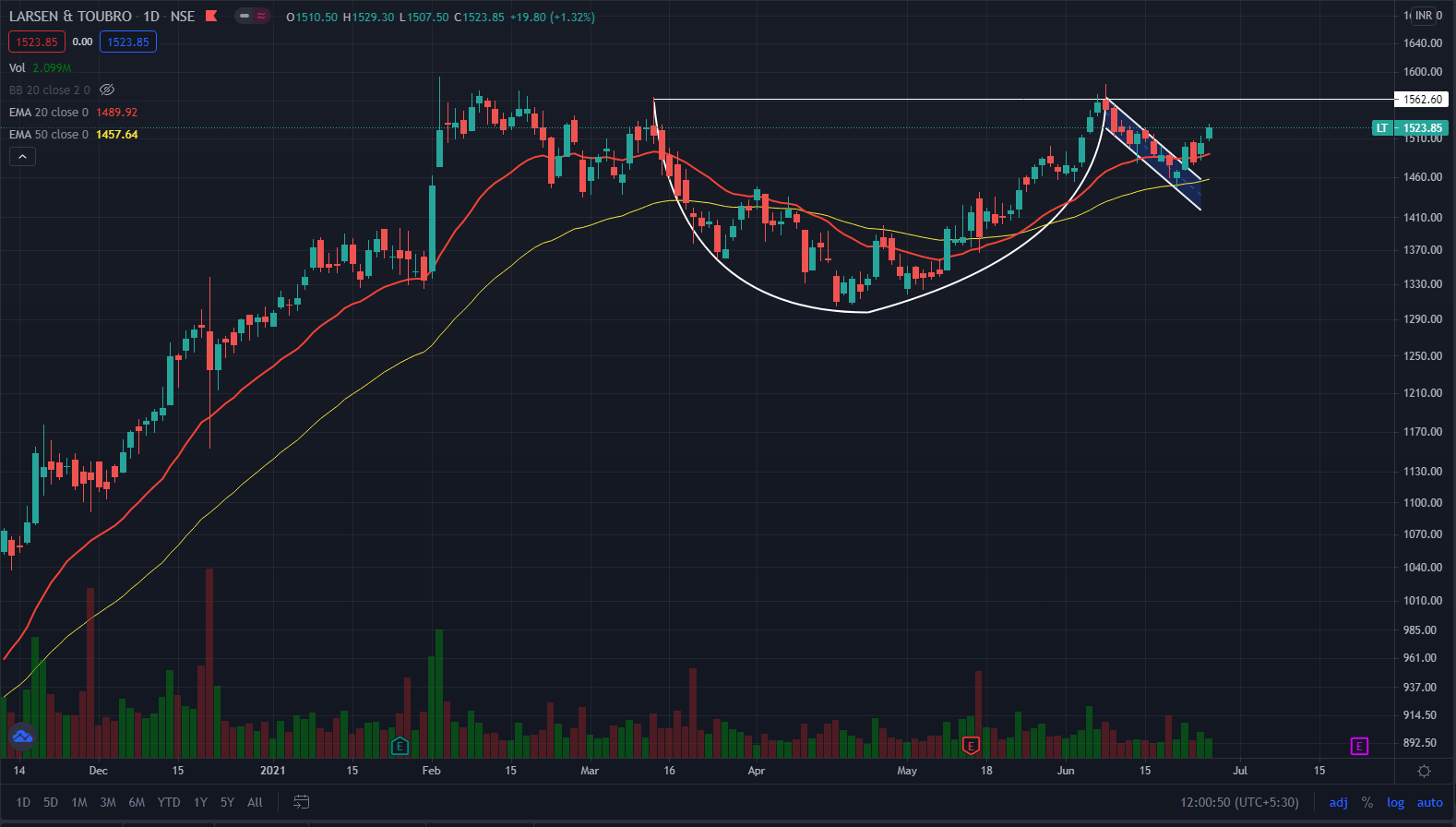
Task: Click the pink wavy indicator icon in header
Action: point(261,16)
